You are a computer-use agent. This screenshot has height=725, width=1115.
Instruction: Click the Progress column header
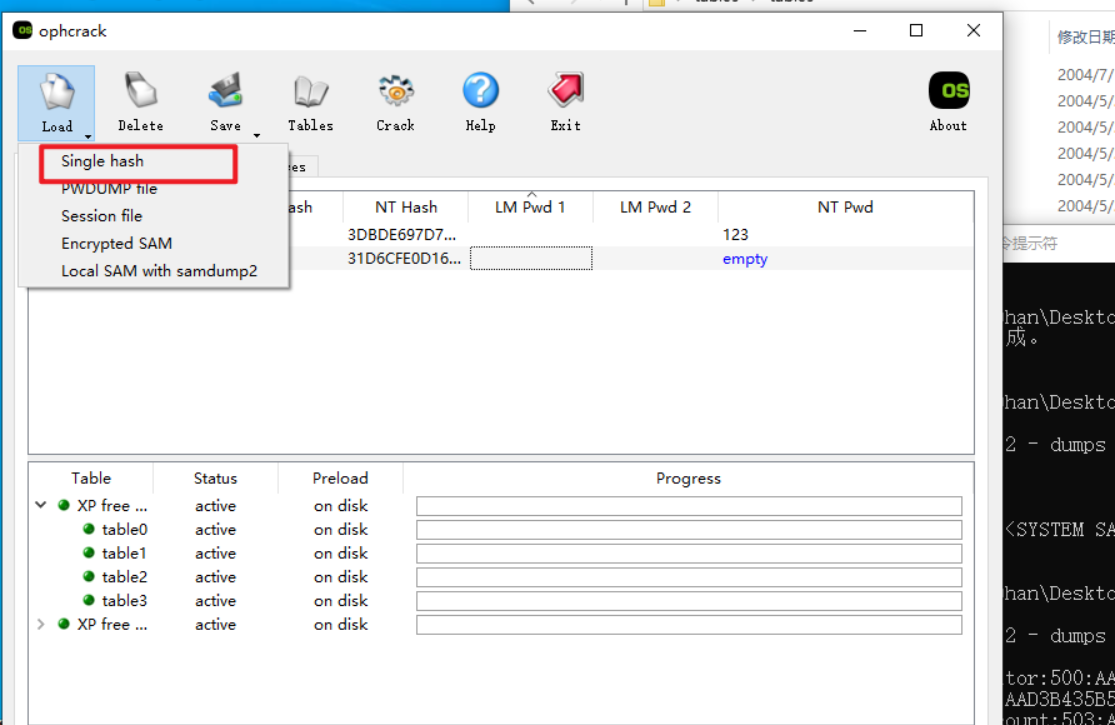688,478
